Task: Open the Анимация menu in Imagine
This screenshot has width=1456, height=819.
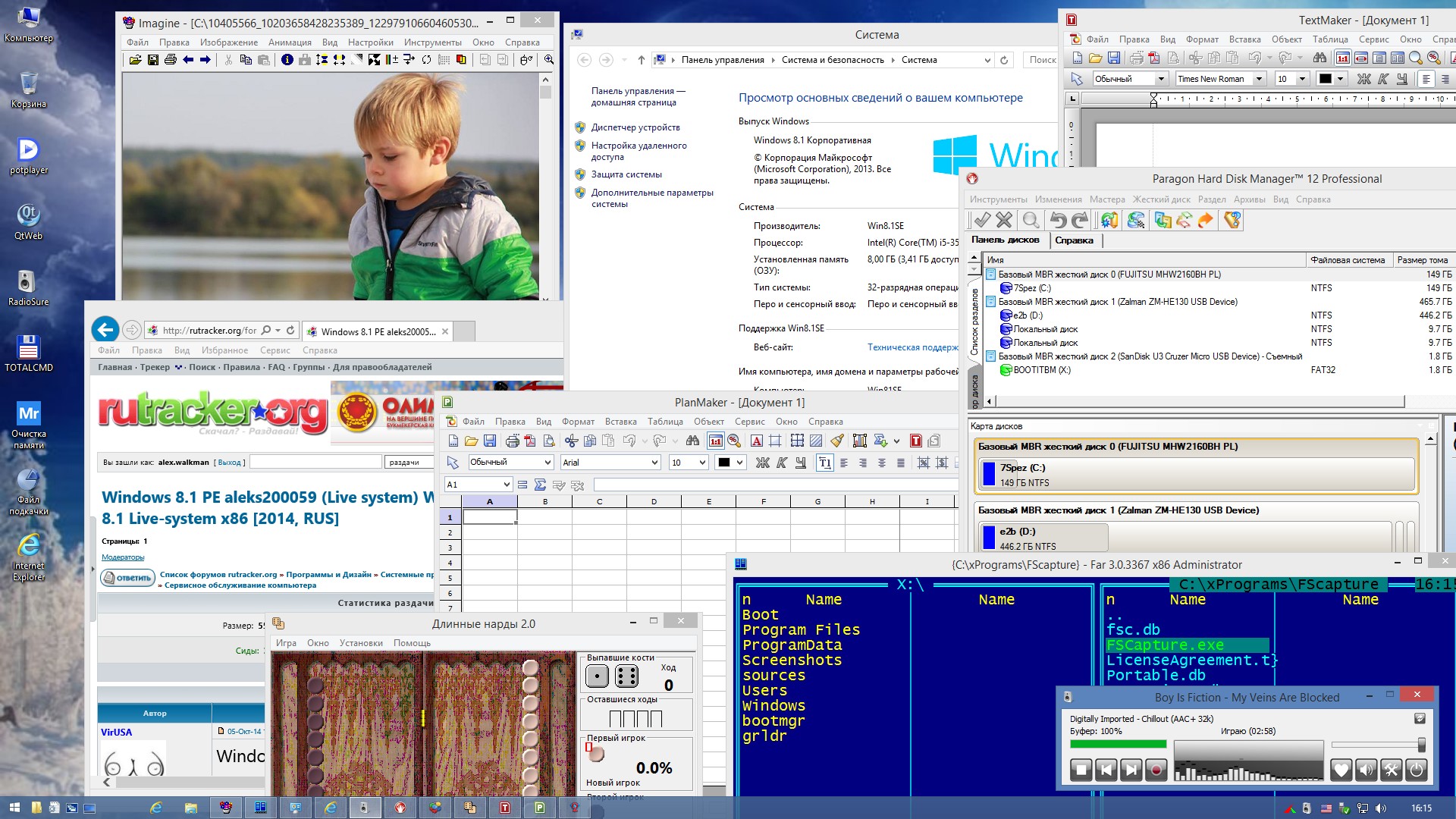Action: point(290,42)
